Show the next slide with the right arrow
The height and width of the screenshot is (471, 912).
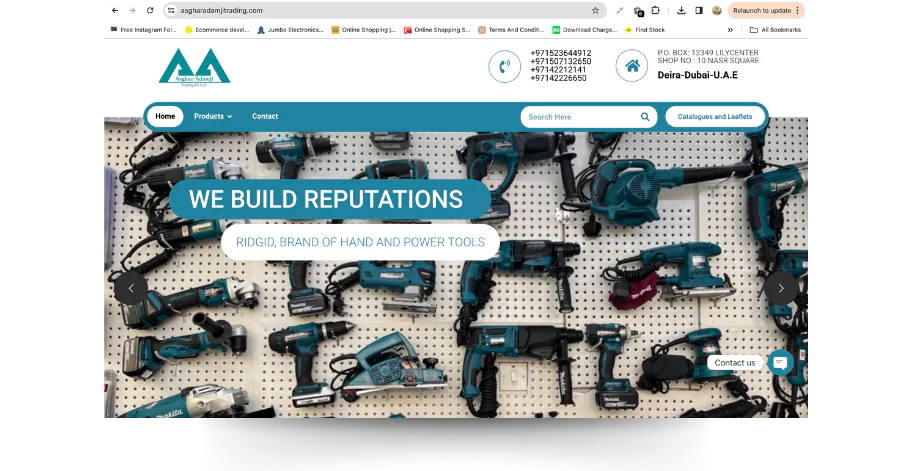coord(781,288)
